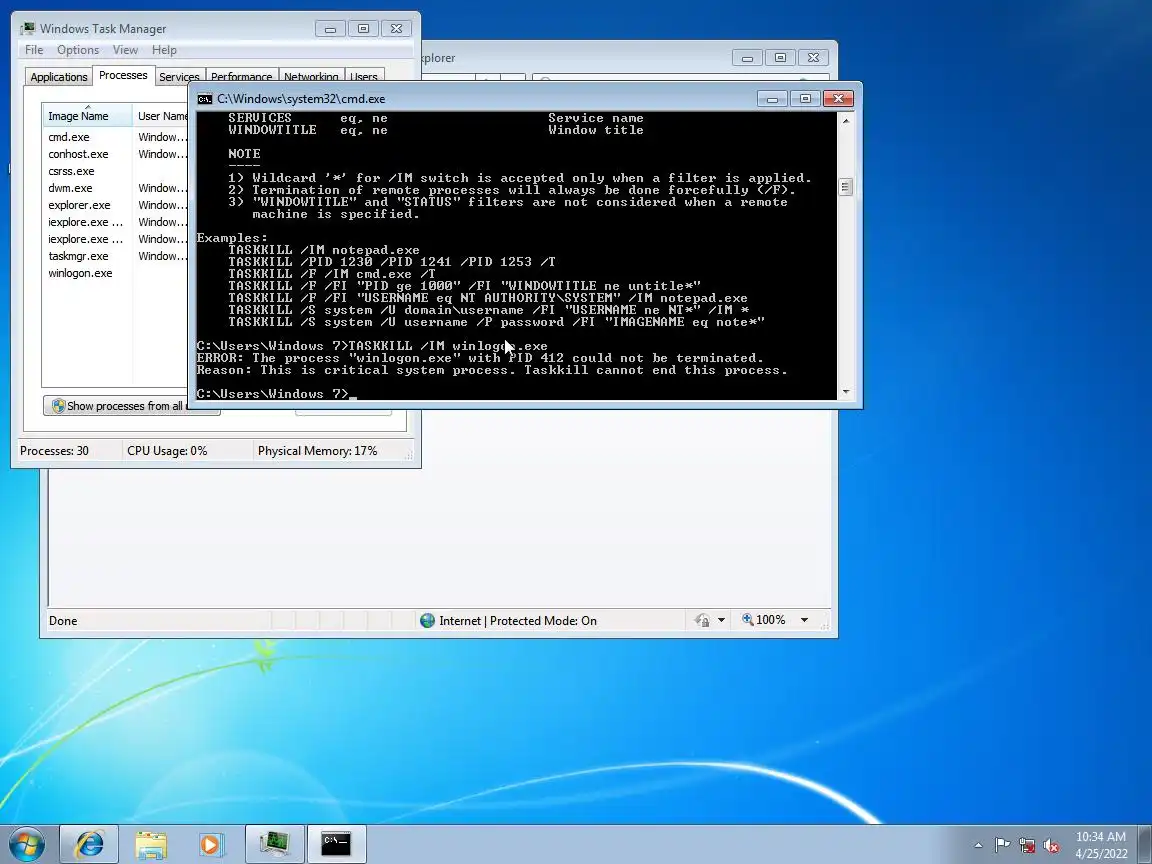Switch to the Performance tab
Viewport: 1152px width, 864px height.
[x=241, y=77]
